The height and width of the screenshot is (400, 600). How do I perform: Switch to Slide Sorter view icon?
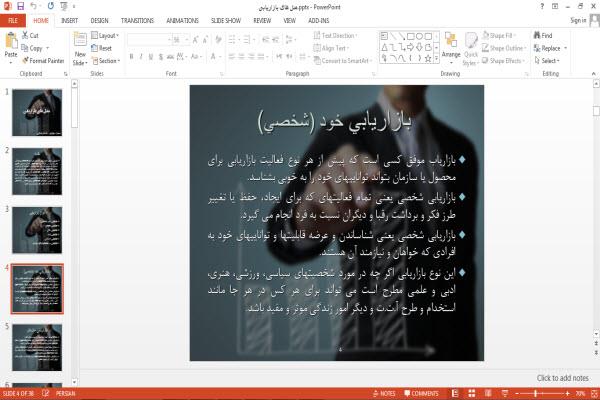[472, 393]
